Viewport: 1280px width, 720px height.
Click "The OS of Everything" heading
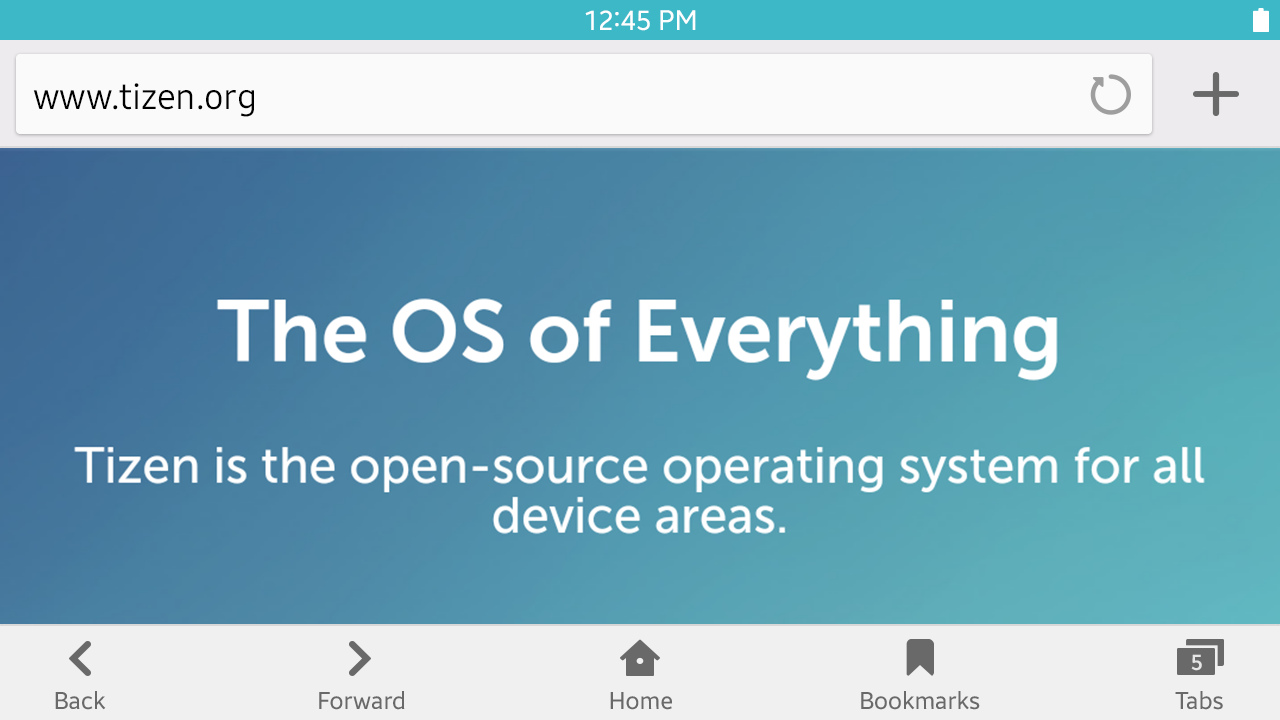(x=638, y=333)
